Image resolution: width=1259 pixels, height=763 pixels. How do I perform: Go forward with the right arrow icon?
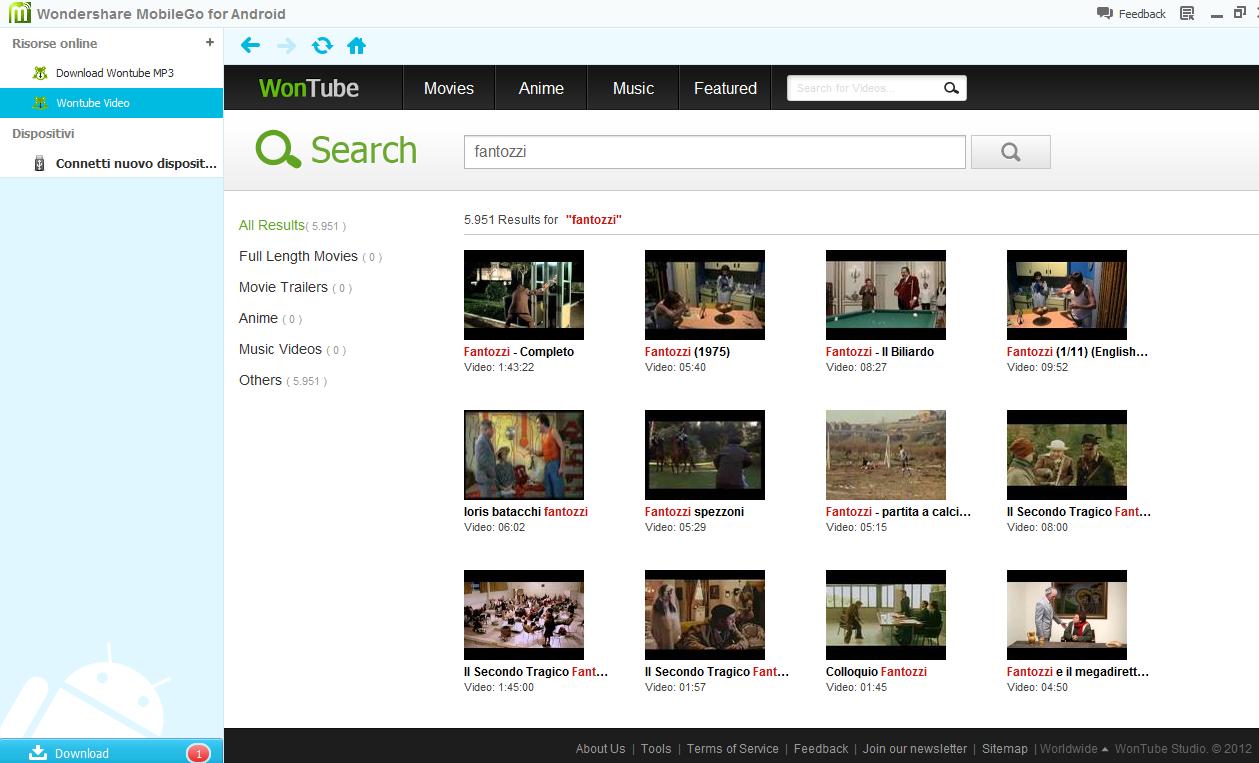286,45
